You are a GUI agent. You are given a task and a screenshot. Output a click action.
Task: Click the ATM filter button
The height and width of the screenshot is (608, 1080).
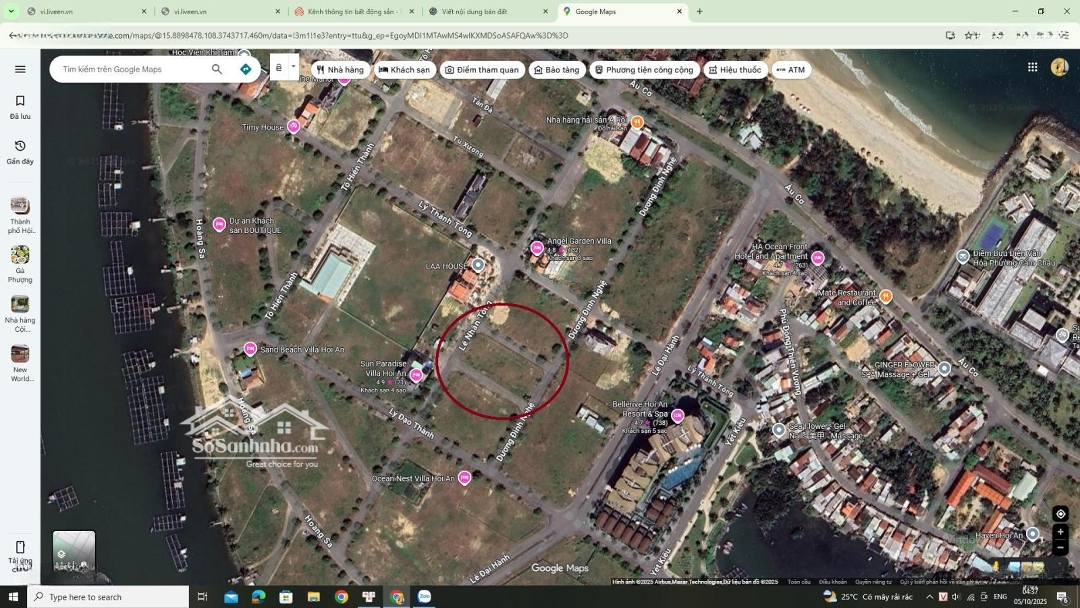click(x=790, y=70)
